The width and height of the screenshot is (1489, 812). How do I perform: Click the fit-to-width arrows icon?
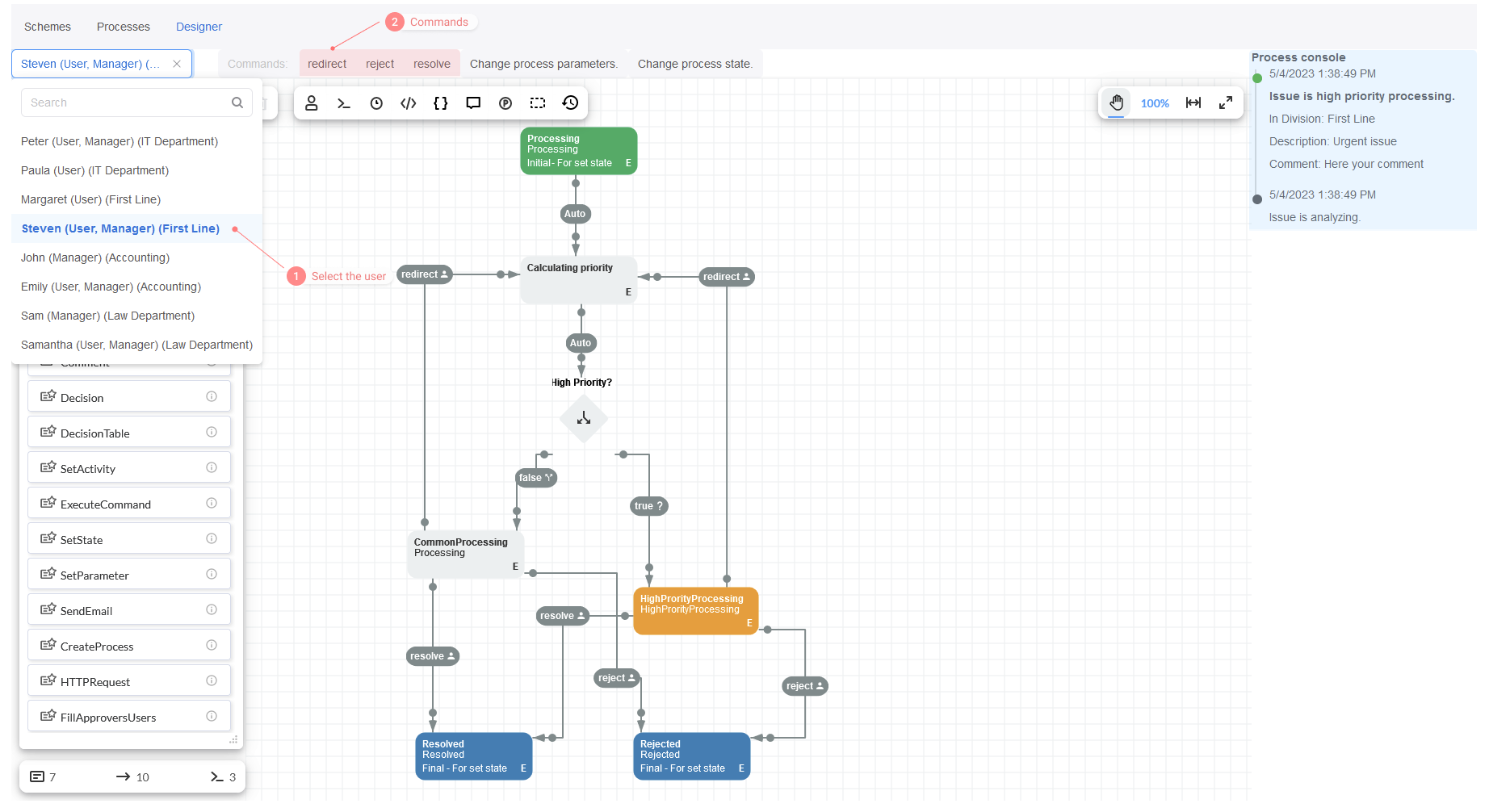click(1193, 103)
